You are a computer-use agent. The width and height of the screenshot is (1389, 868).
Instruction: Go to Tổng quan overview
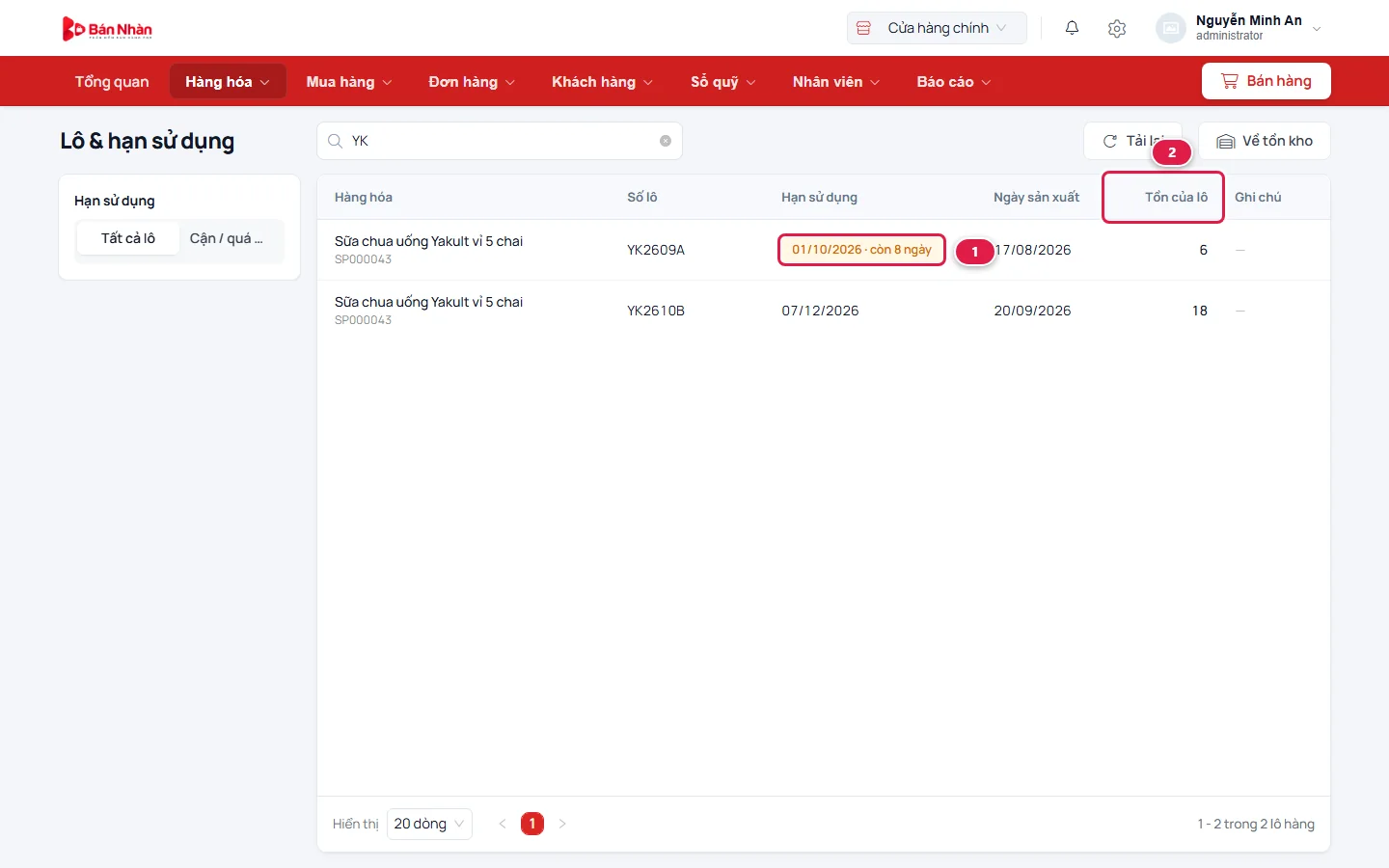pos(112,82)
